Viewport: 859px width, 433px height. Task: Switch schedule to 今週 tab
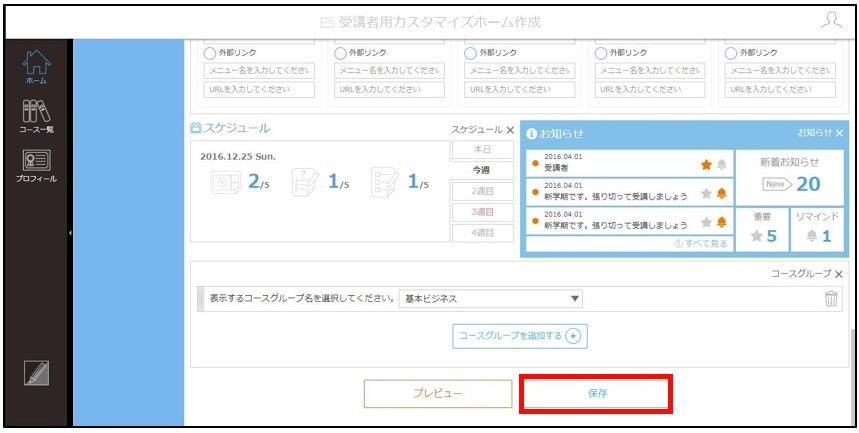pos(481,170)
